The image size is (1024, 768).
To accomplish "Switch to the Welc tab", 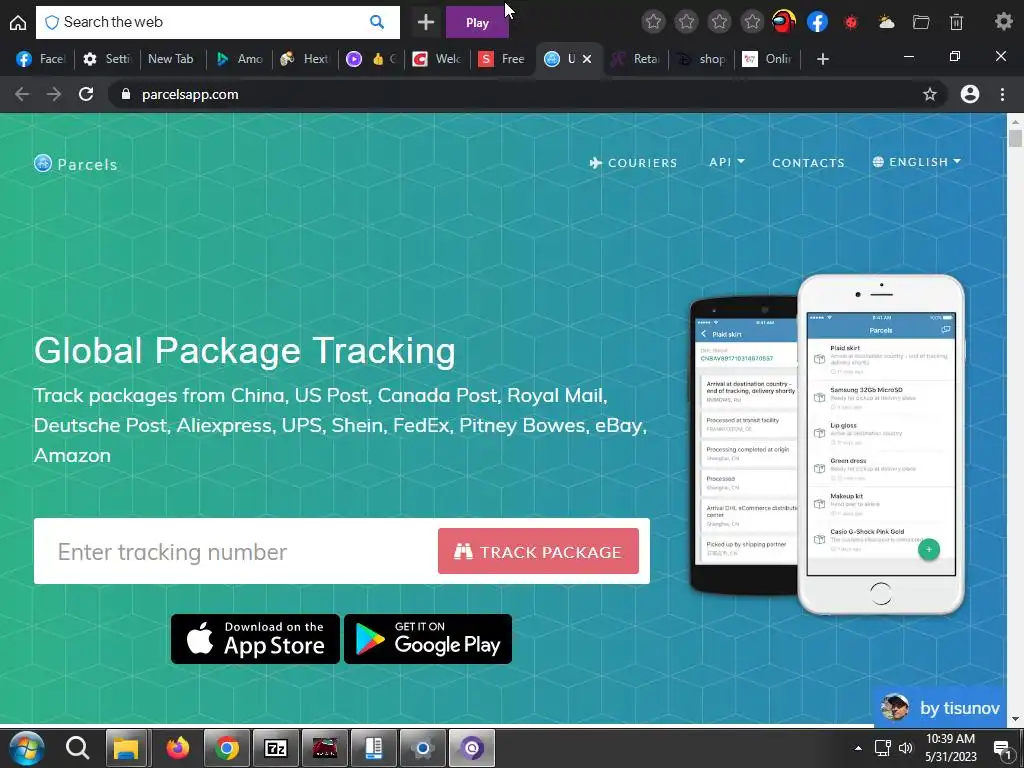I will tap(438, 59).
